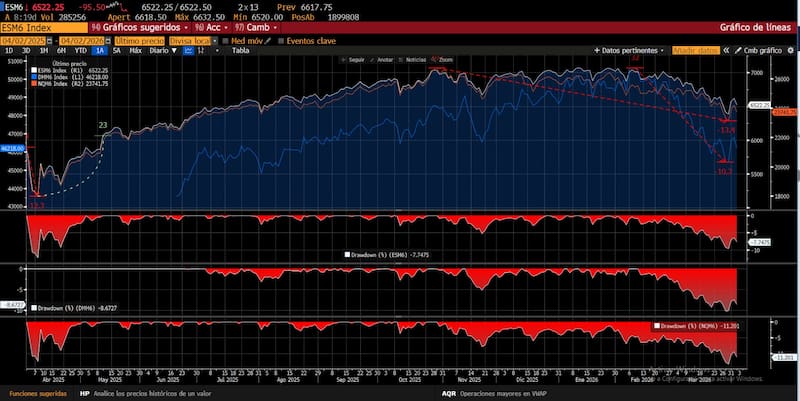Enable the Med móv checkbox
The image size is (800, 401).
[x=226, y=40]
